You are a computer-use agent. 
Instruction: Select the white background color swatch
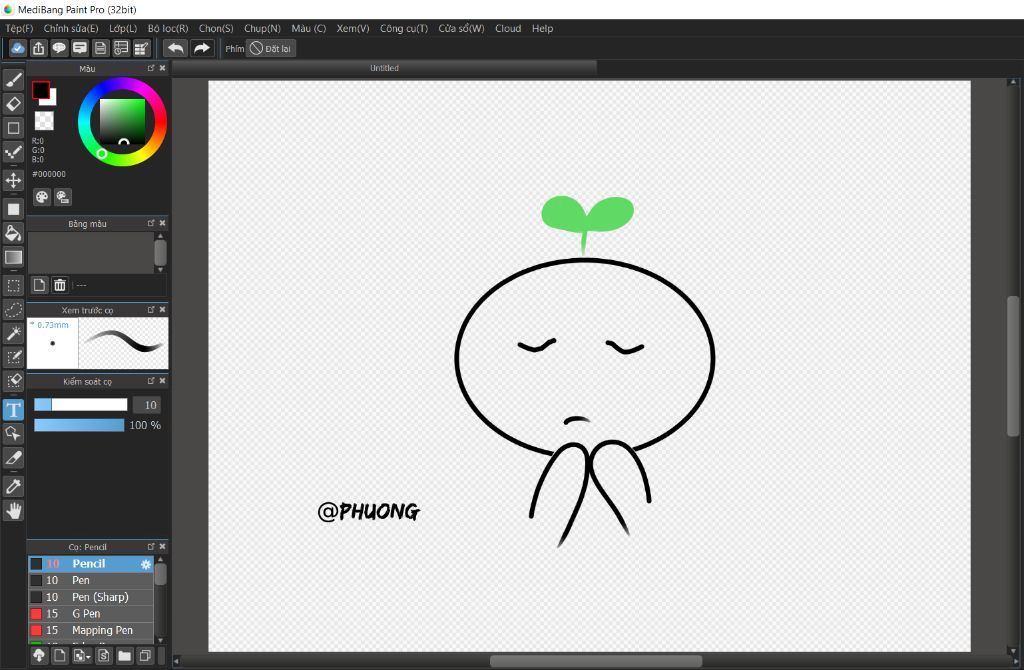(51, 100)
